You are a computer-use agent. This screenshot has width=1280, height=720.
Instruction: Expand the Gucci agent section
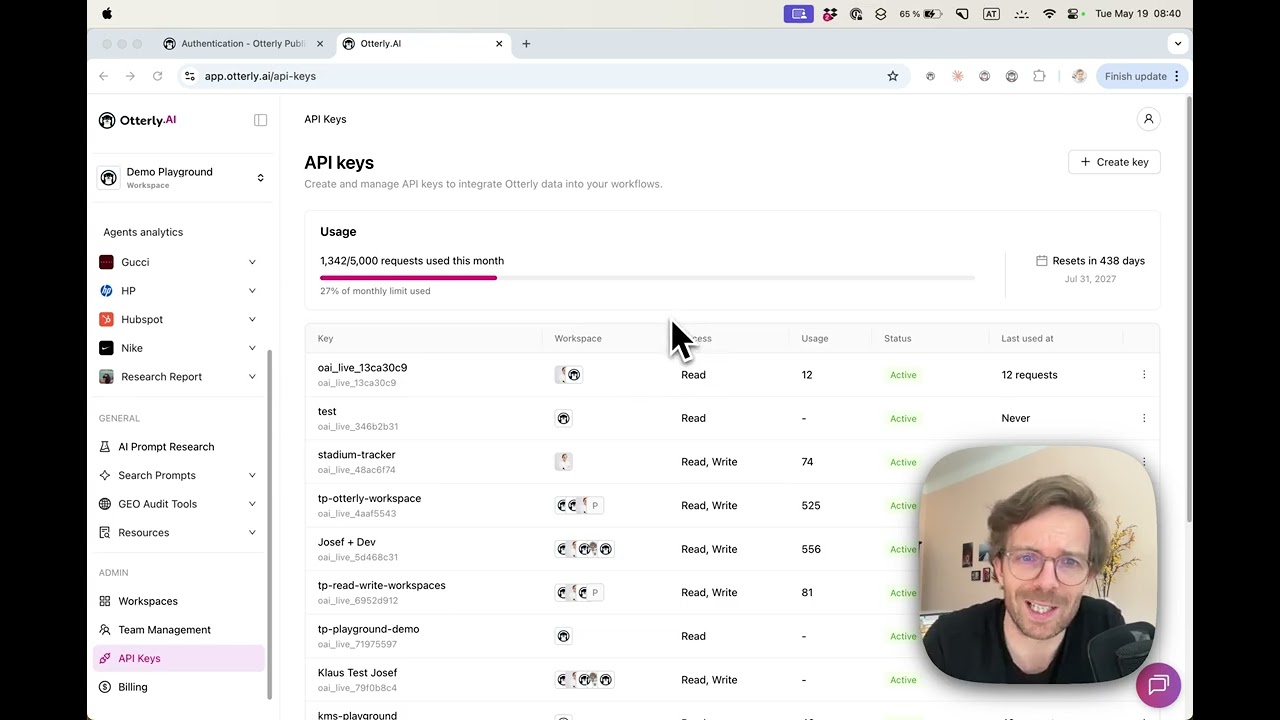click(x=252, y=262)
